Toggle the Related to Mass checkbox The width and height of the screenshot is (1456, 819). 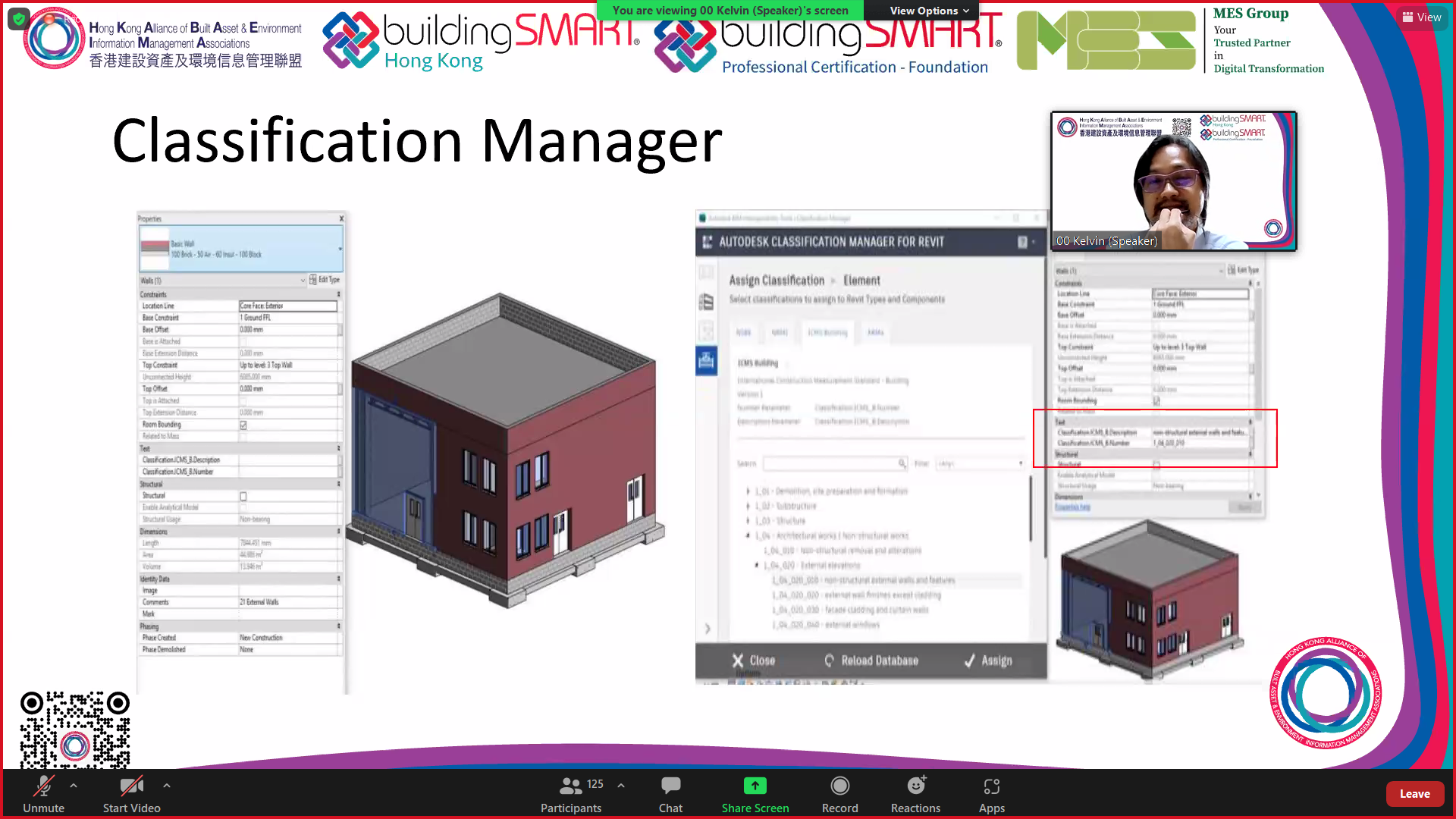(243, 437)
